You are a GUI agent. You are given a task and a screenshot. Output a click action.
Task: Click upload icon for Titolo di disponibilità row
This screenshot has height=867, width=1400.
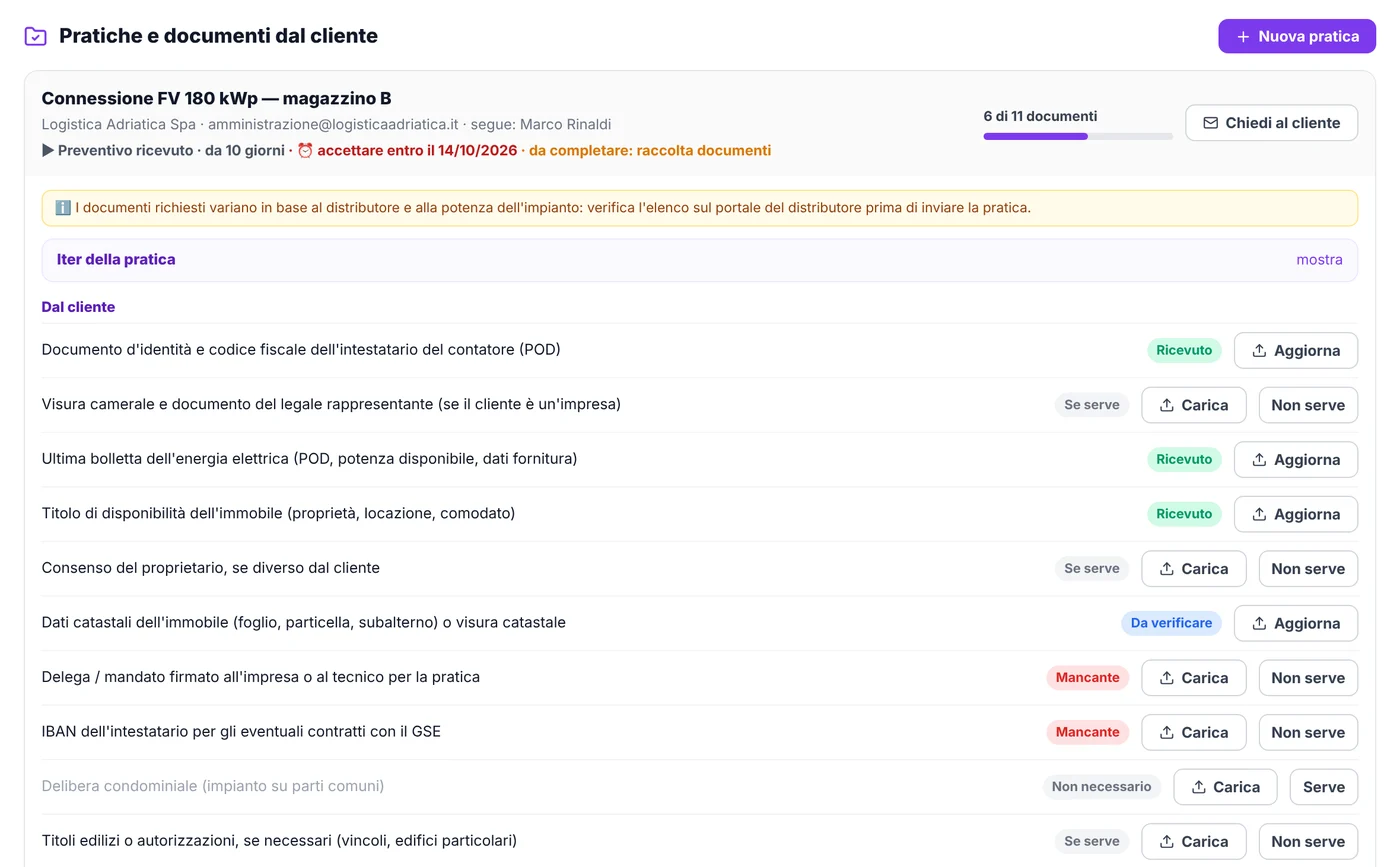[x=1259, y=514]
